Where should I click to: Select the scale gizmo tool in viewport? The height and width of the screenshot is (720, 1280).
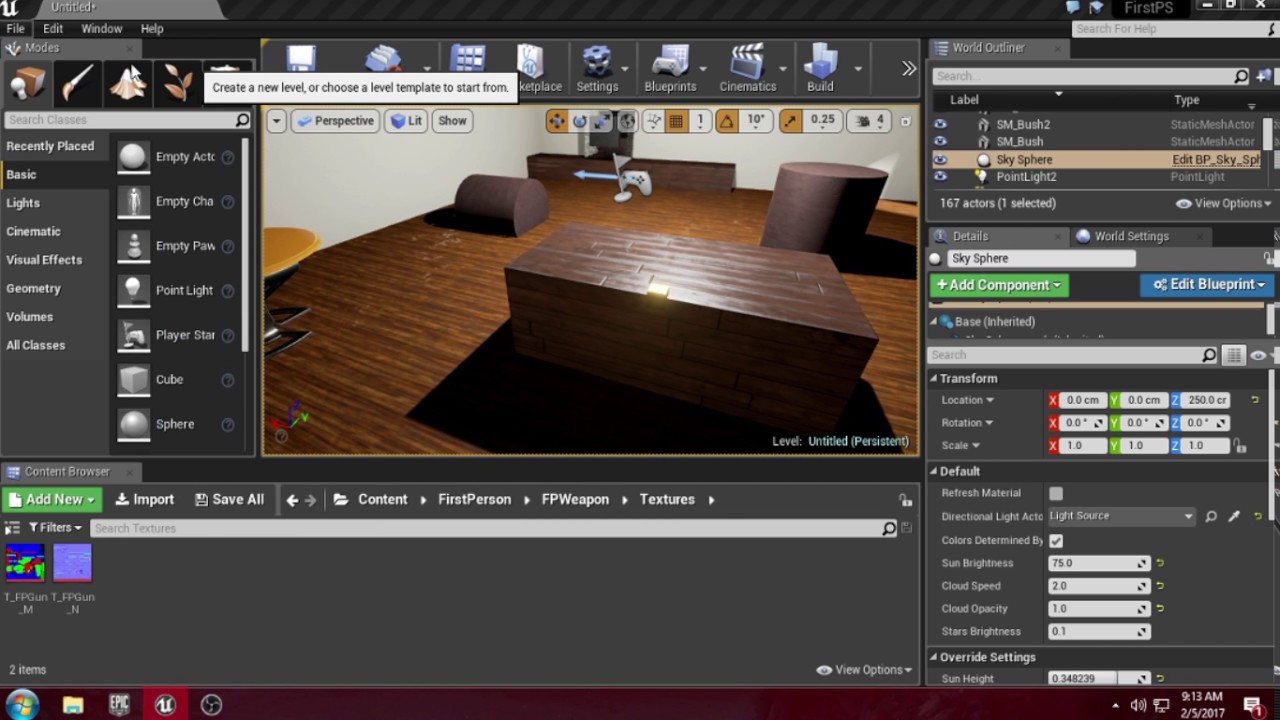coord(602,121)
